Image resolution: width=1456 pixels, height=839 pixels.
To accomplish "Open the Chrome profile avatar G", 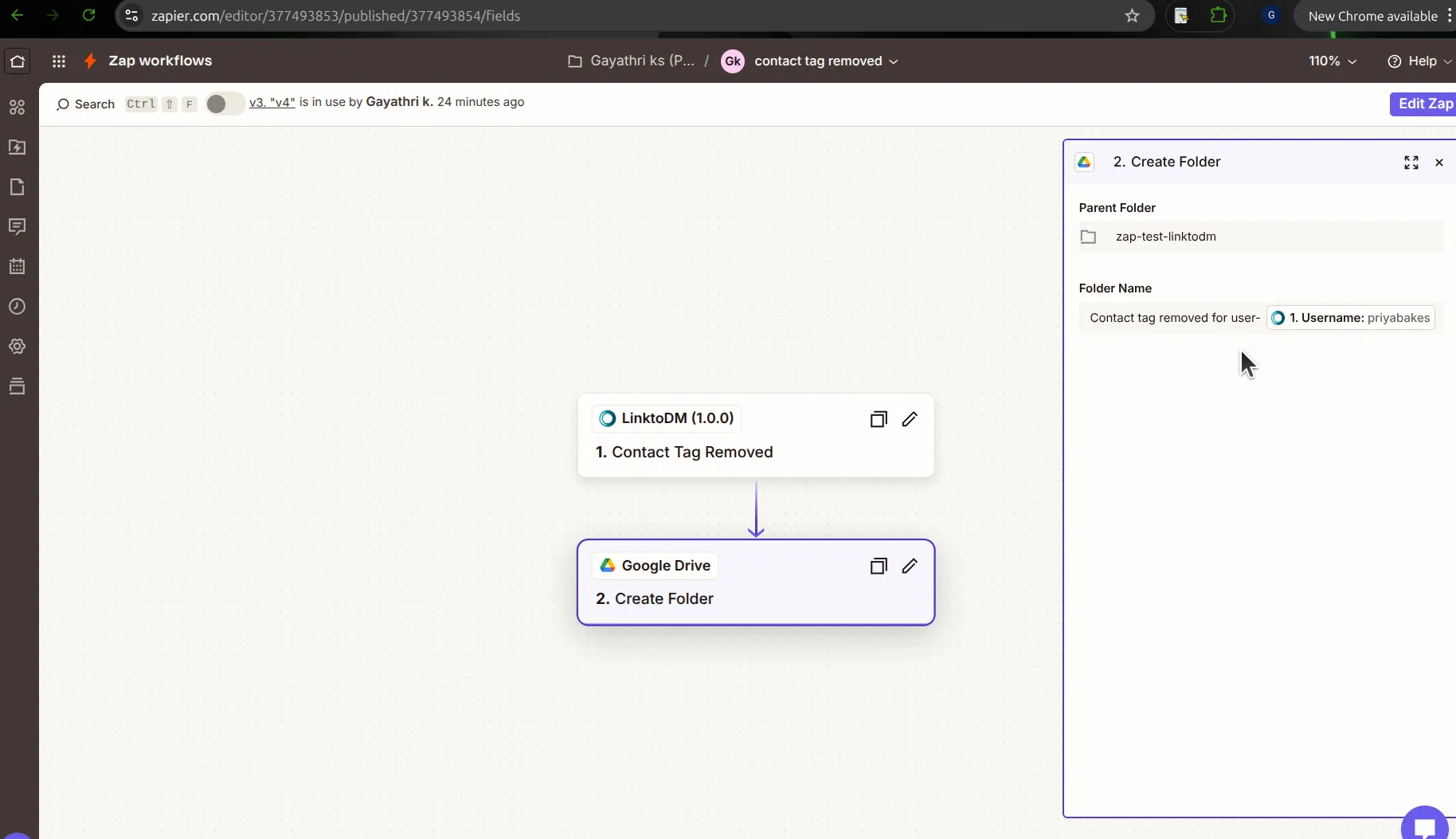I will tap(1271, 16).
